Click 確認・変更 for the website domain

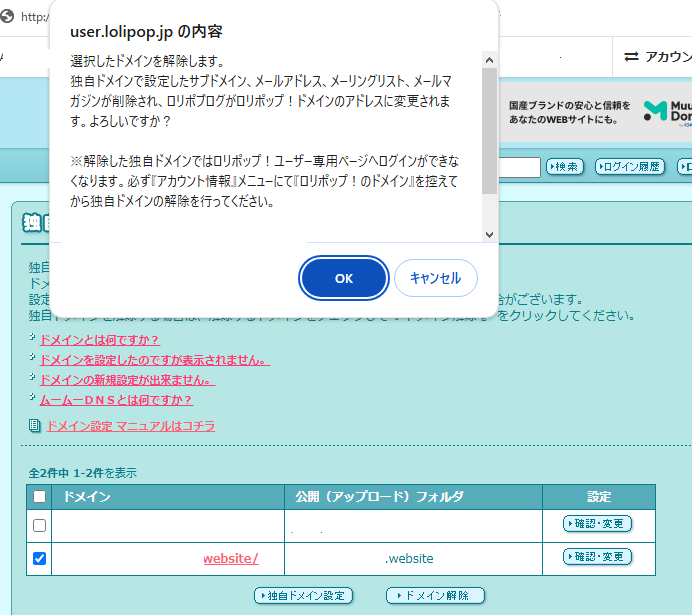coord(597,557)
